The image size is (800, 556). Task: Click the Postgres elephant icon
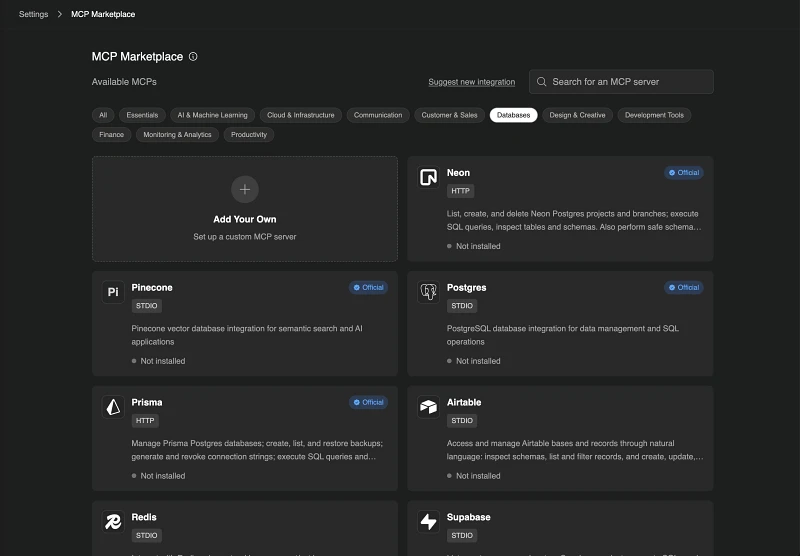pyautogui.click(x=428, y=292)
